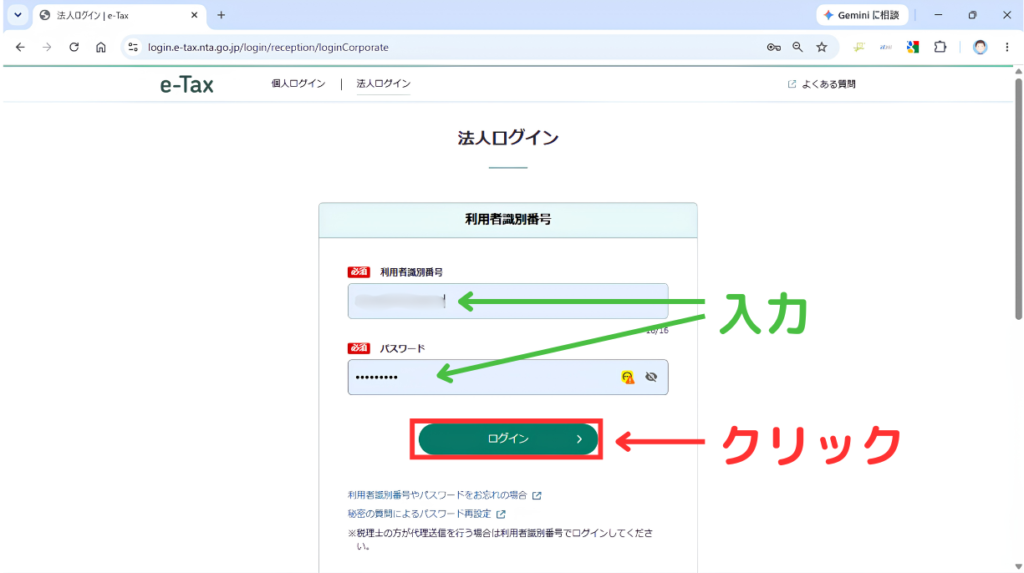Select the 法人ログイン | e-Tax browser tab
This screenshot has width=1024, height=573.
(118, 15)
